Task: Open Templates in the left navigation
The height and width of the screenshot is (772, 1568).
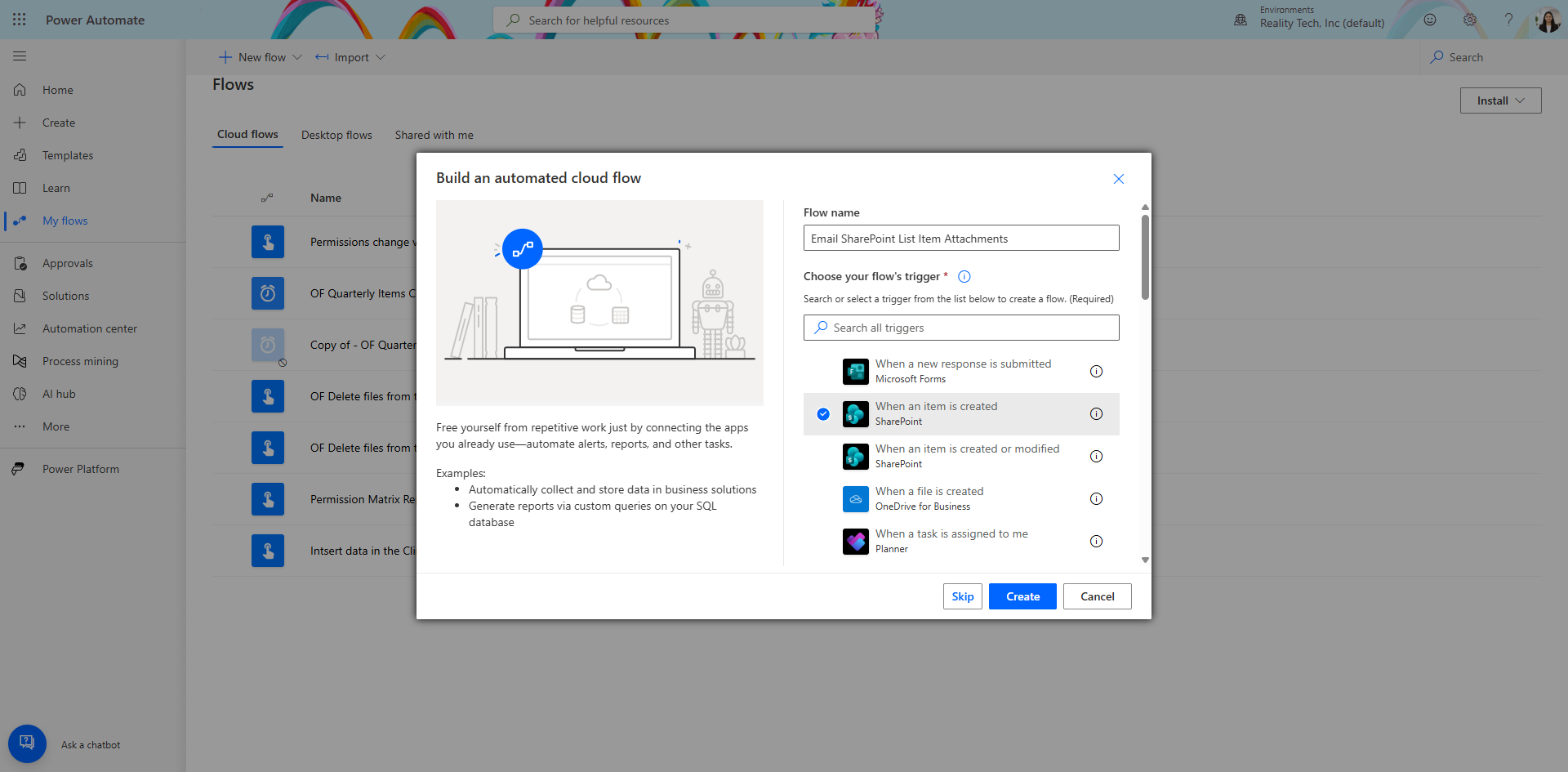Action: coord(68,155)
